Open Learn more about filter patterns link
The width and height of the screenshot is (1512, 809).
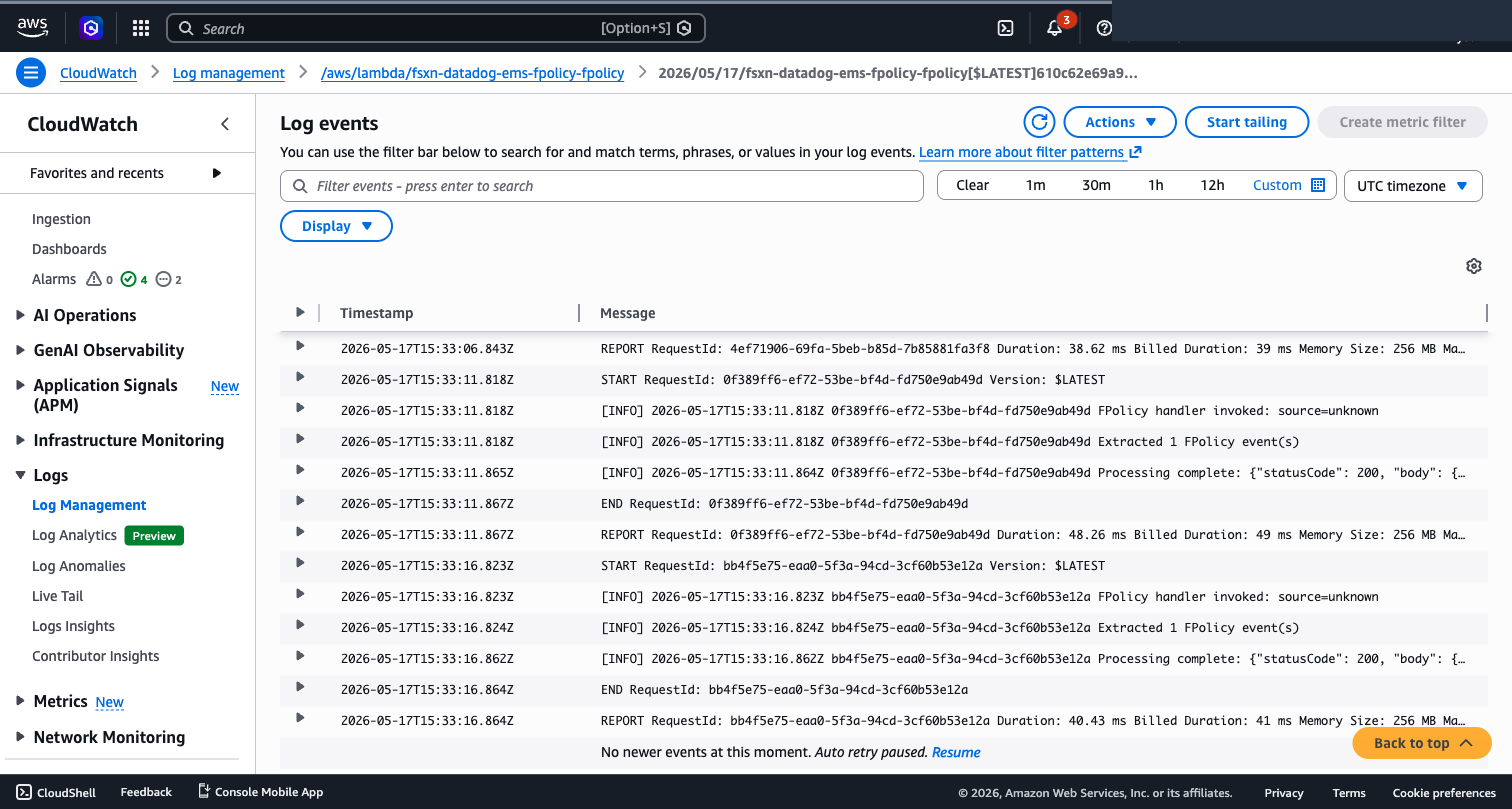point(1030,152)
